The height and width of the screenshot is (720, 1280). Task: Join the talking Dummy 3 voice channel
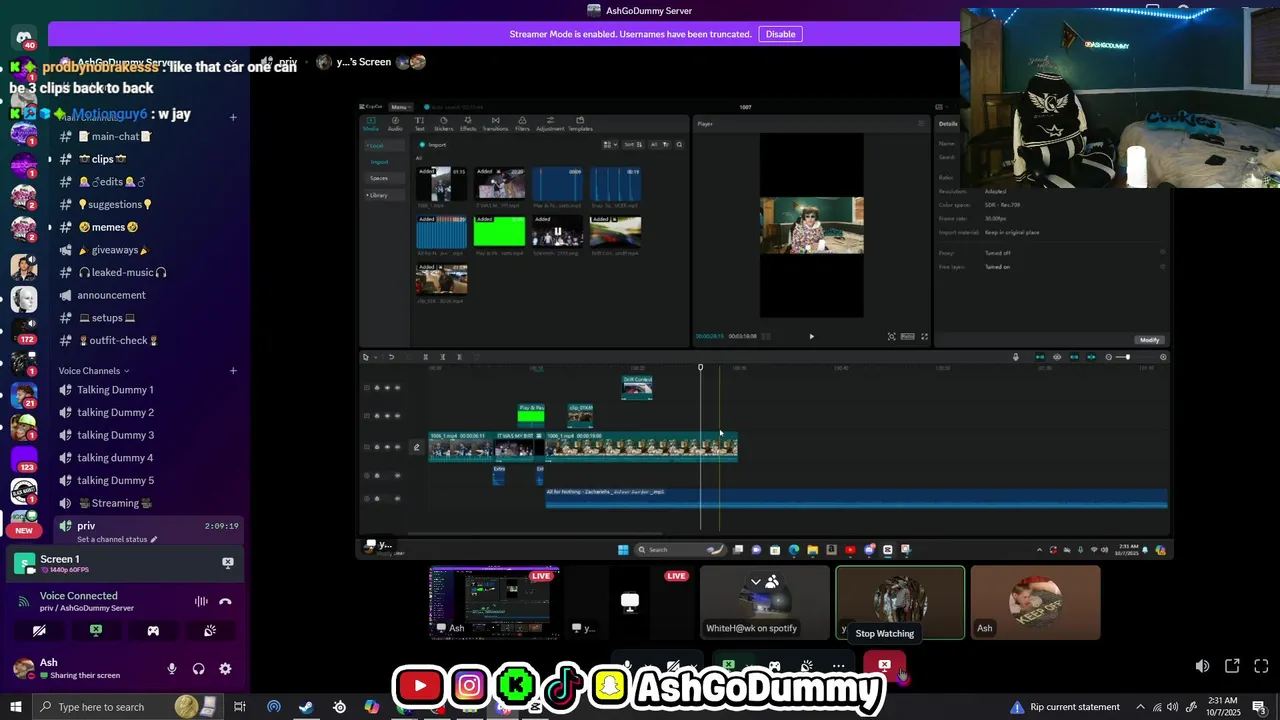click(115, 435)
